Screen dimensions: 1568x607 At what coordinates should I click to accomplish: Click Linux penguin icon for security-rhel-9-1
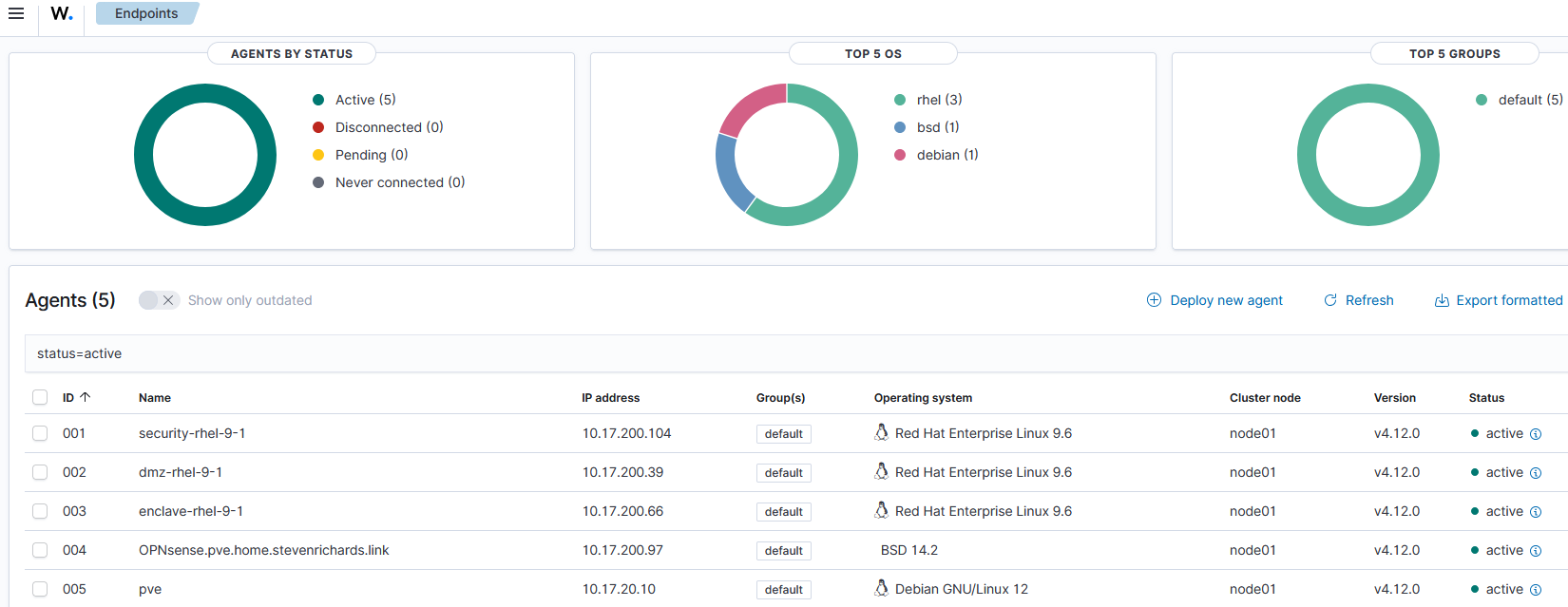(882, 432)
